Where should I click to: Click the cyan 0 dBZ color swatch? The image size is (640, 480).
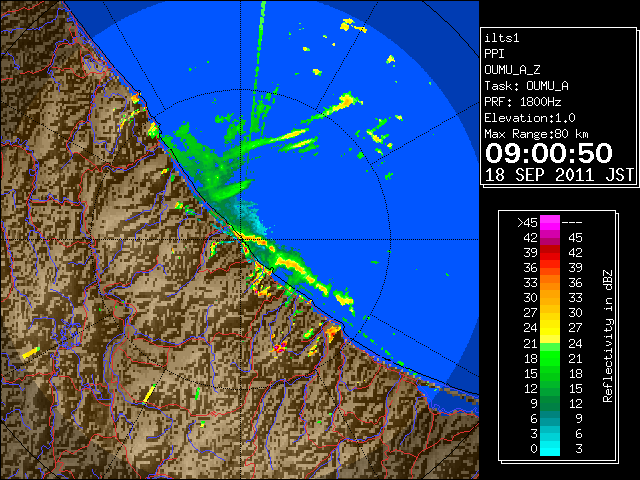click(x=550, y=448)
